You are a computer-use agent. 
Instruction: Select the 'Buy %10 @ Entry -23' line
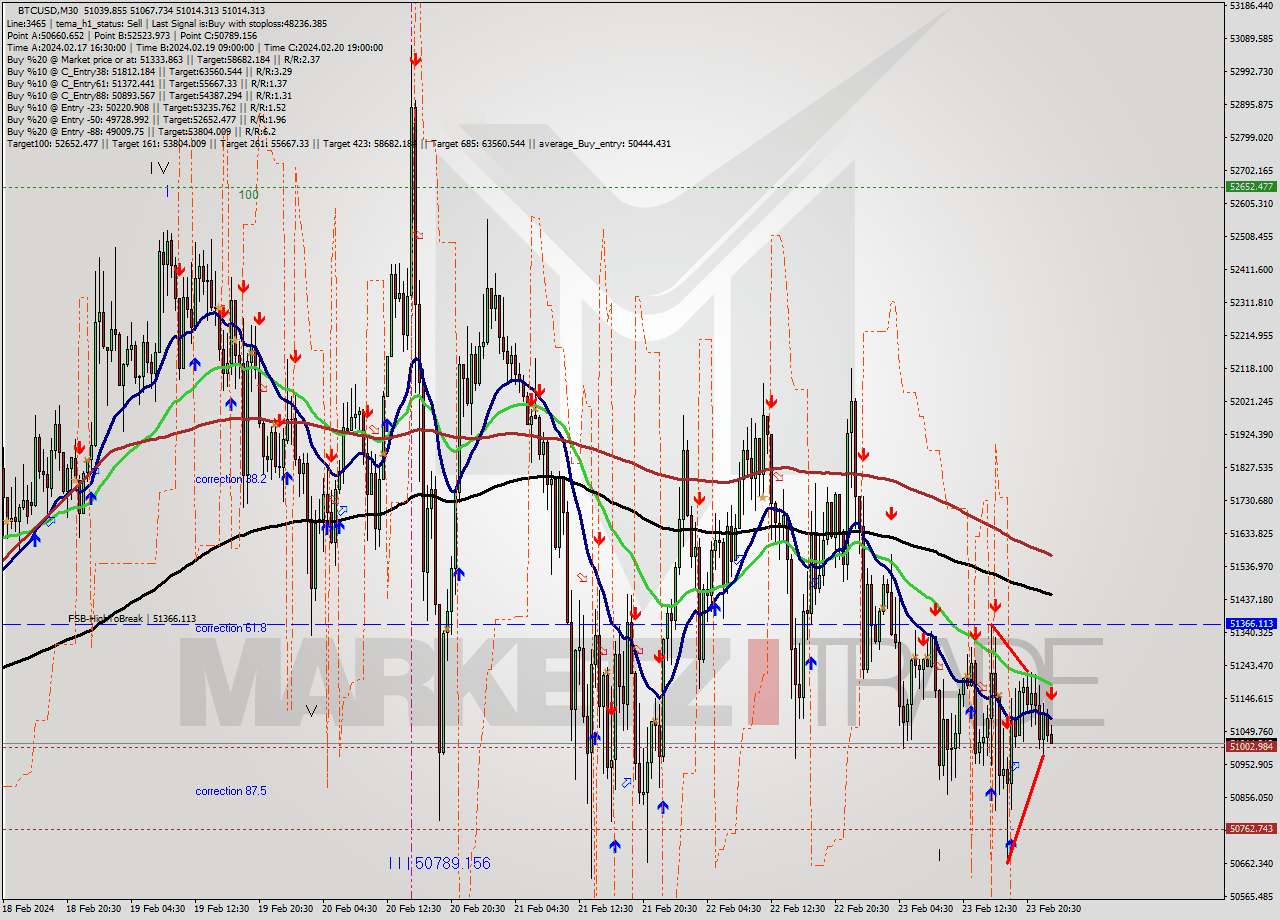pyautogui.click(x=146, y=108)
